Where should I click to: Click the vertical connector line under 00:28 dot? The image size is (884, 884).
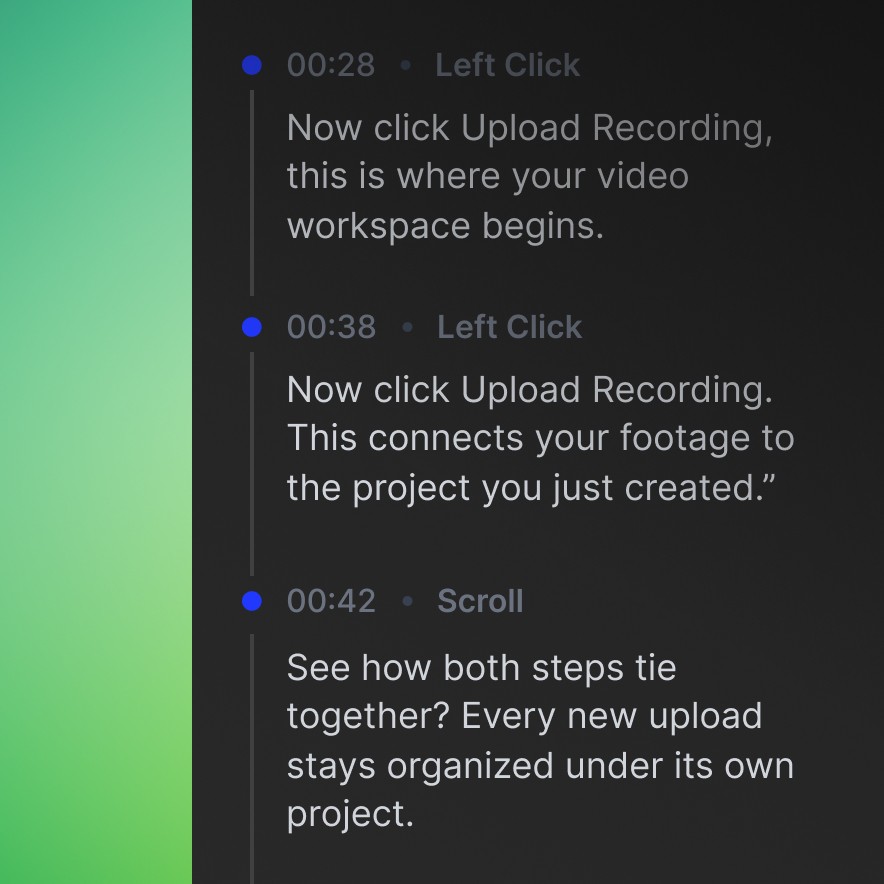[251, 193]
